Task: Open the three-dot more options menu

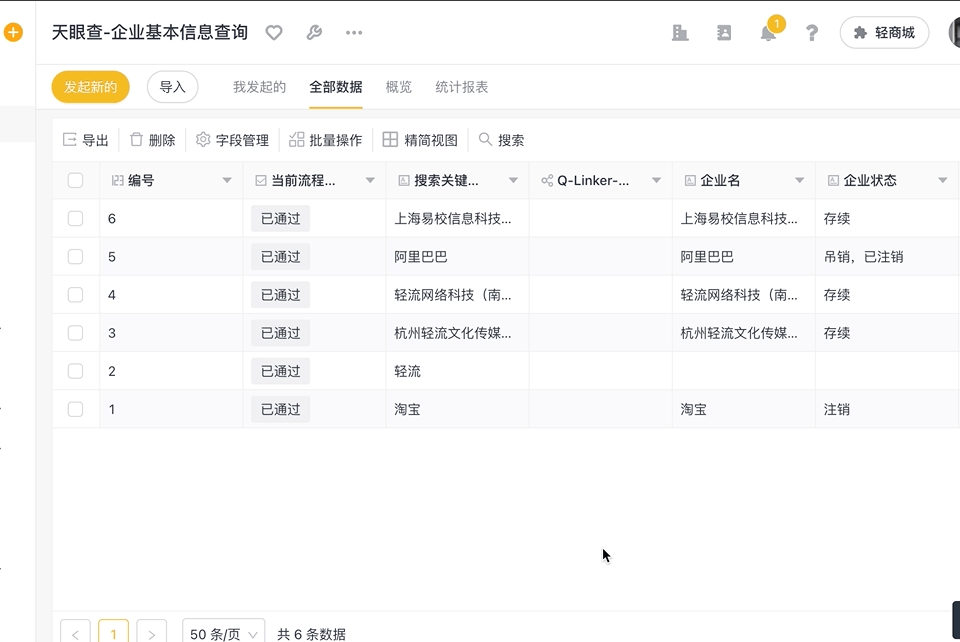Action: pyautogui.click(x=354, y=32)
